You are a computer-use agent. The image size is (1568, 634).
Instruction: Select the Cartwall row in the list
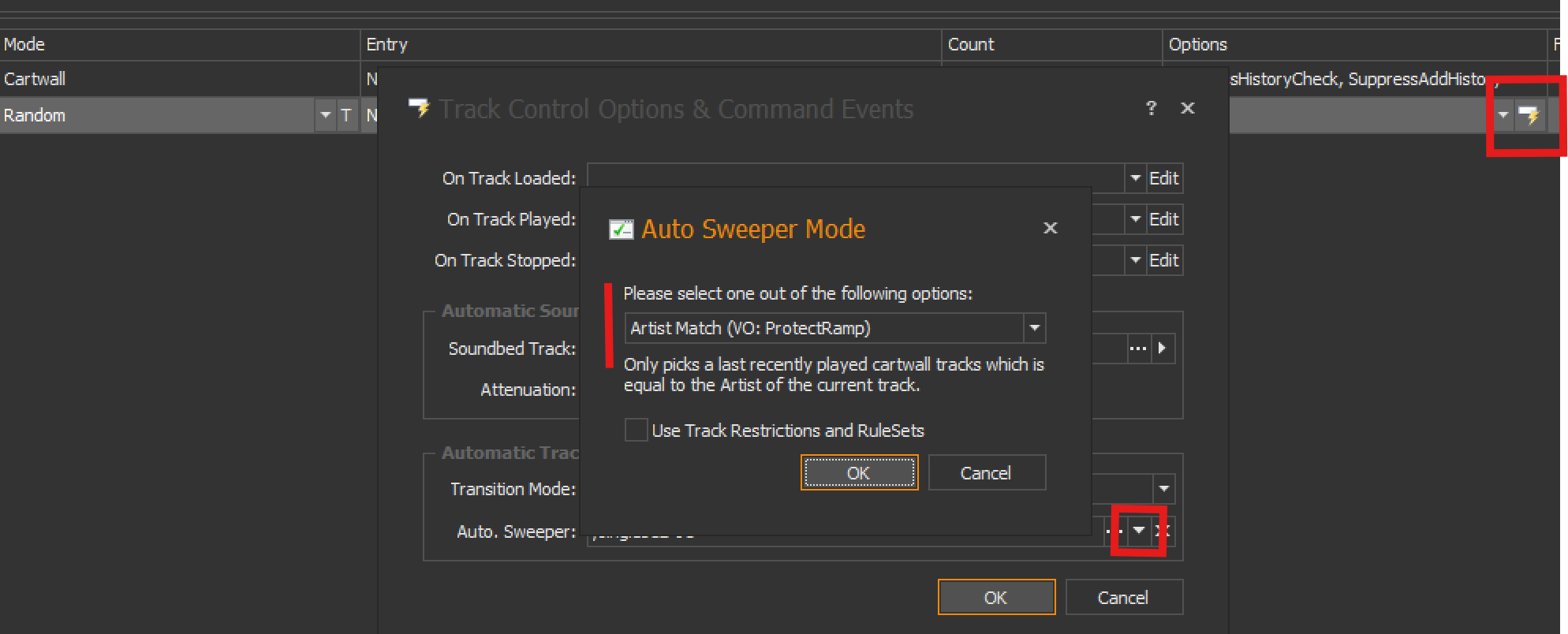(x=180, y=80)
